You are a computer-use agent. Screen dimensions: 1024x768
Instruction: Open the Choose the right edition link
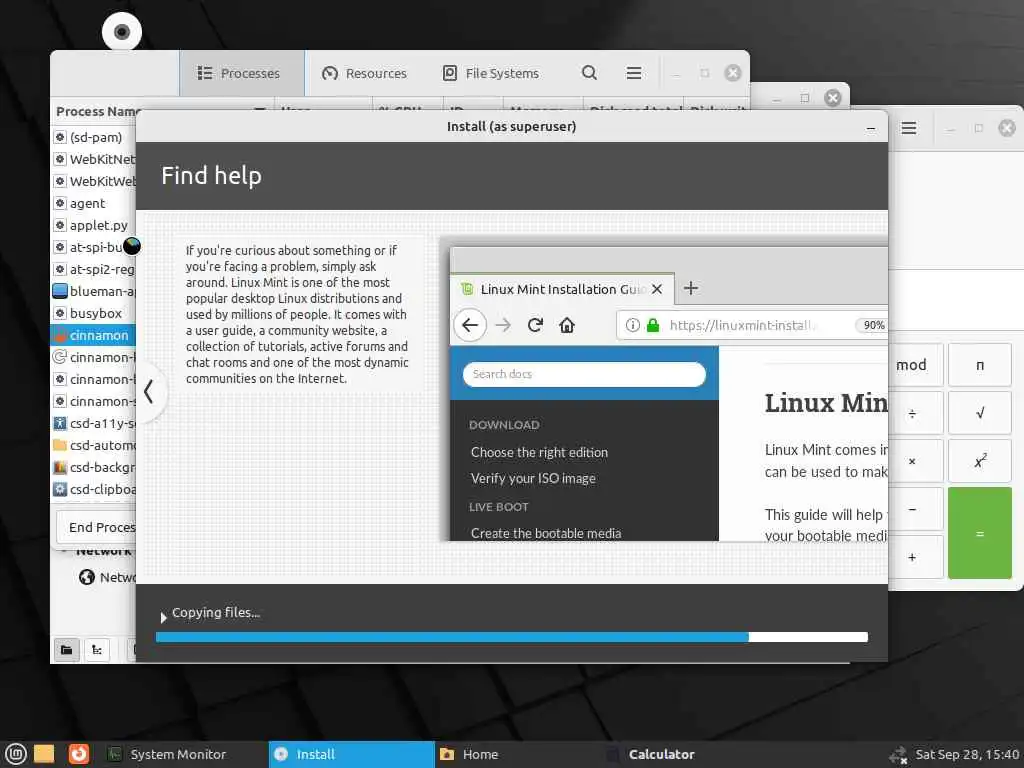tap(539, 453)
